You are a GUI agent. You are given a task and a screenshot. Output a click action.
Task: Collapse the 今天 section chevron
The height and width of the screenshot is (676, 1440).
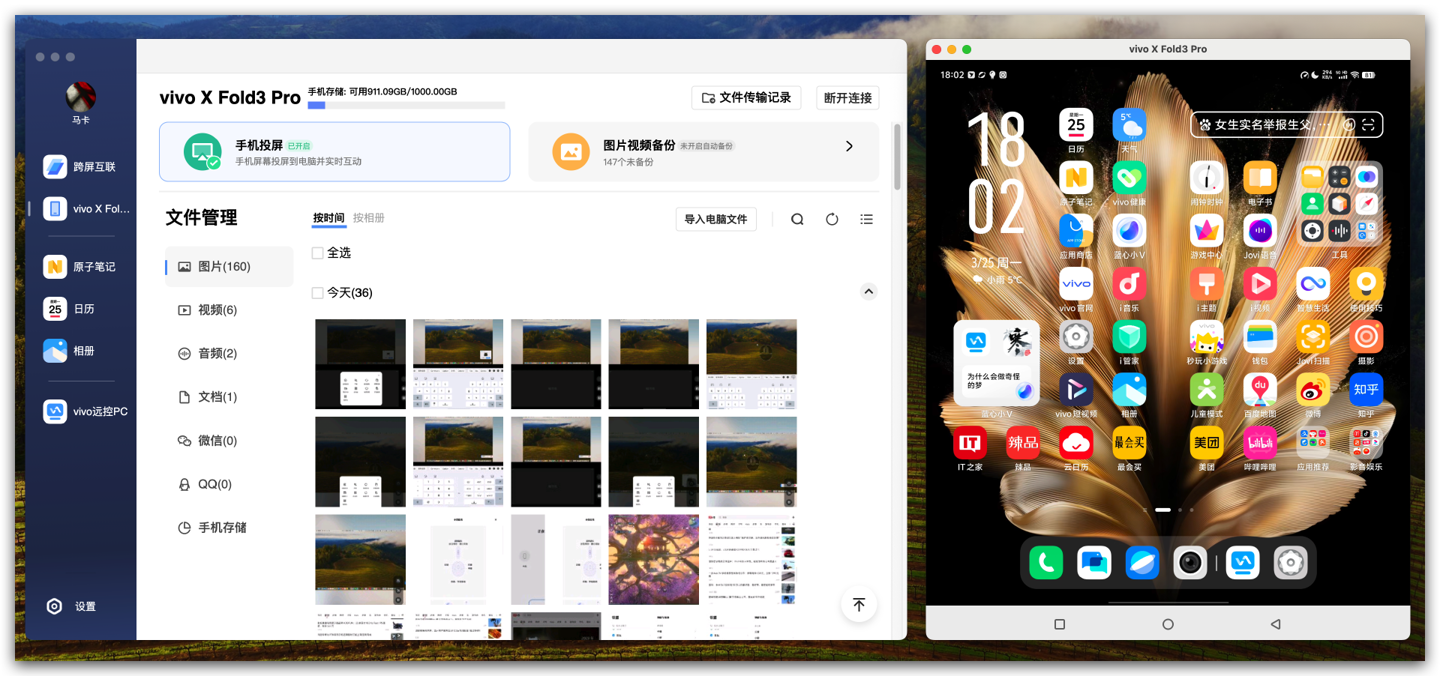[x=868, y=292]
